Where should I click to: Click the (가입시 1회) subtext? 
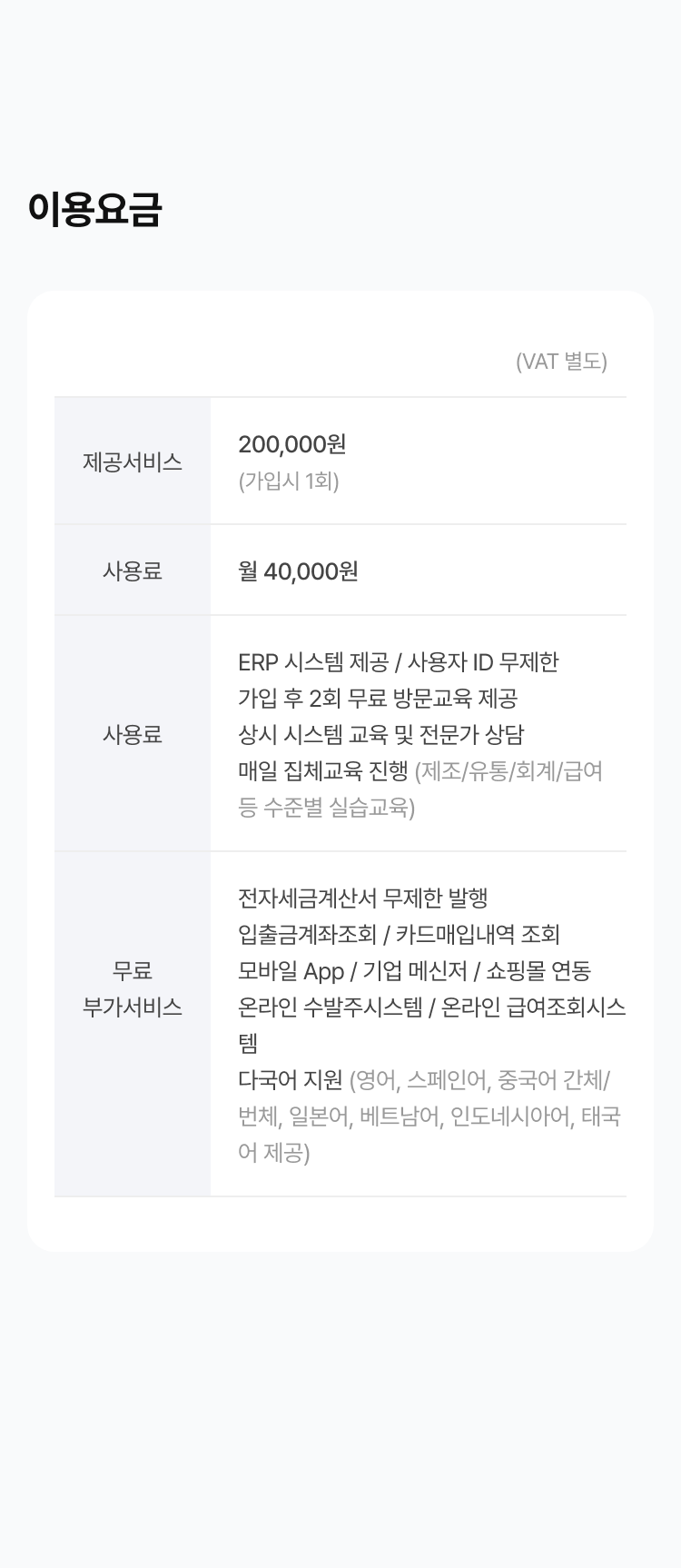(x=289, y=481)
